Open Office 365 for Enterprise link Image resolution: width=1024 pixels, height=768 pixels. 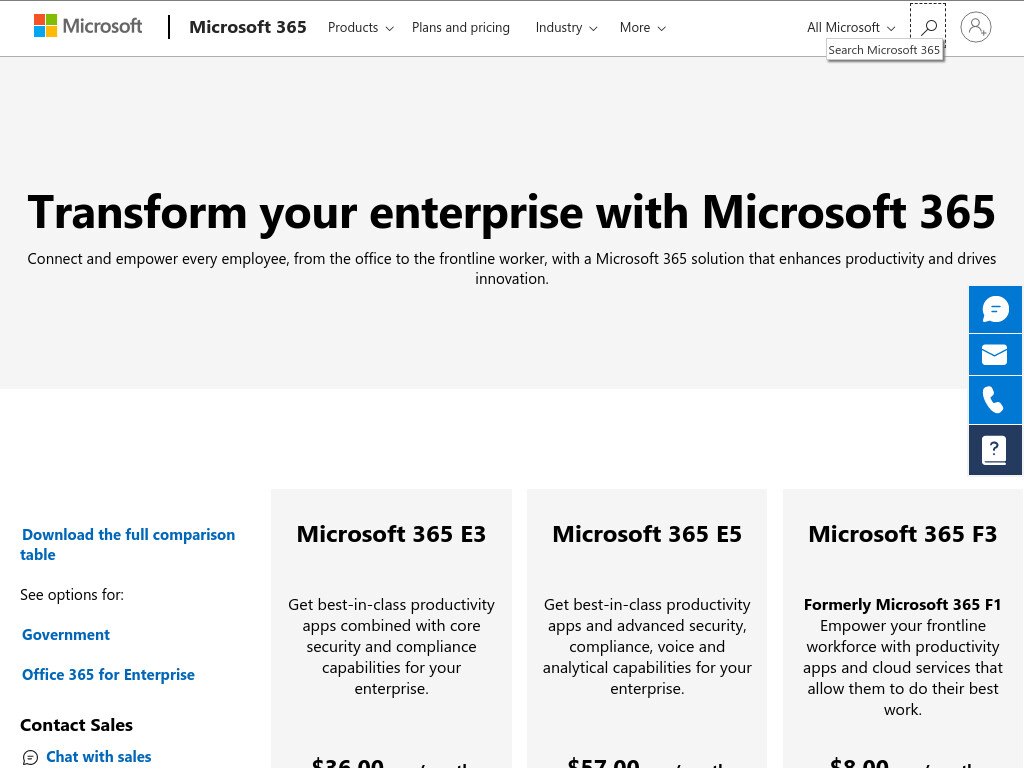click(x=108, y=675)
